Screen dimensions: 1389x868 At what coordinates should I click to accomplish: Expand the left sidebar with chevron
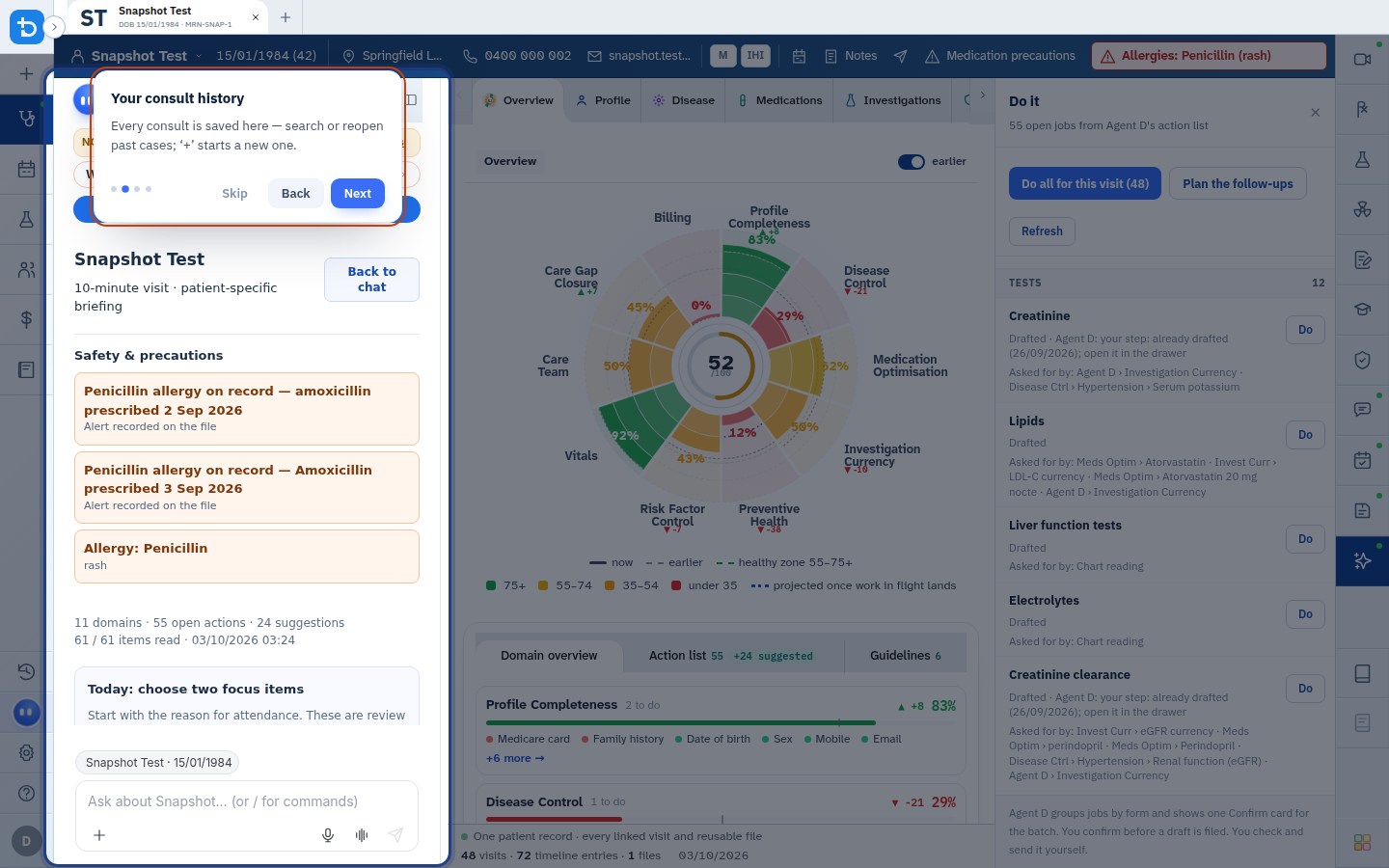54,27
